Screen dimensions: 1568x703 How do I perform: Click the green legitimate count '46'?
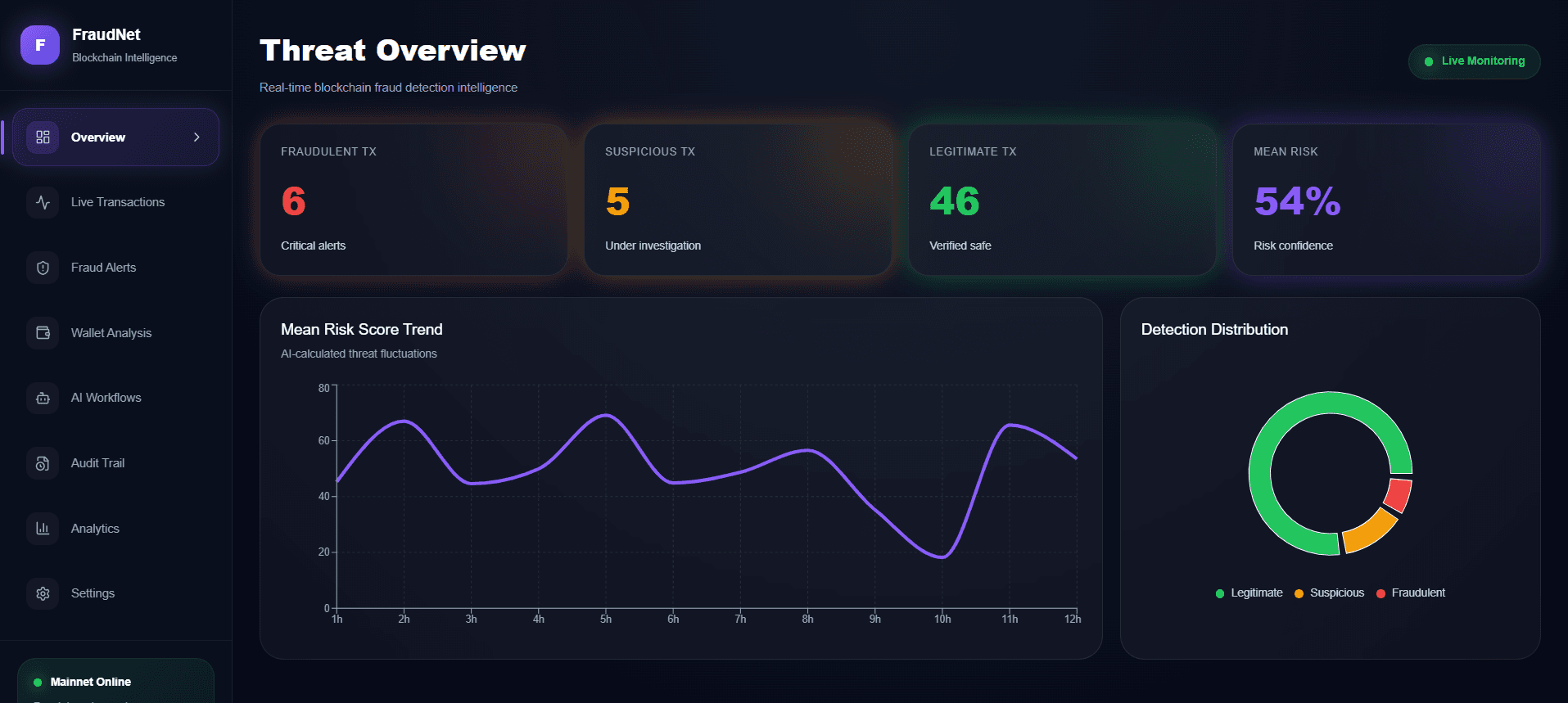[955, 201]
